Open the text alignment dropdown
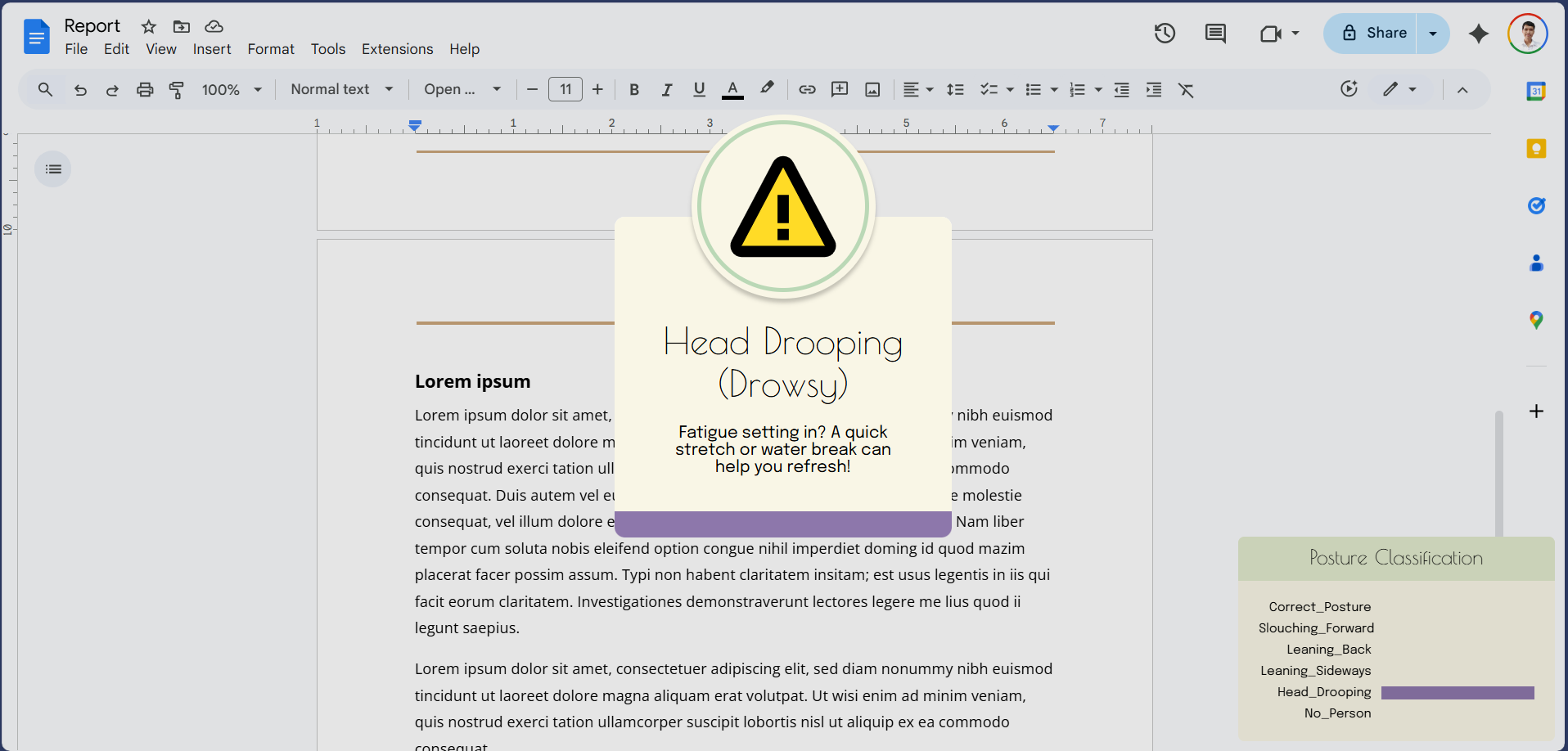Viewport: 1568px width, 751px height. point(917,89)
